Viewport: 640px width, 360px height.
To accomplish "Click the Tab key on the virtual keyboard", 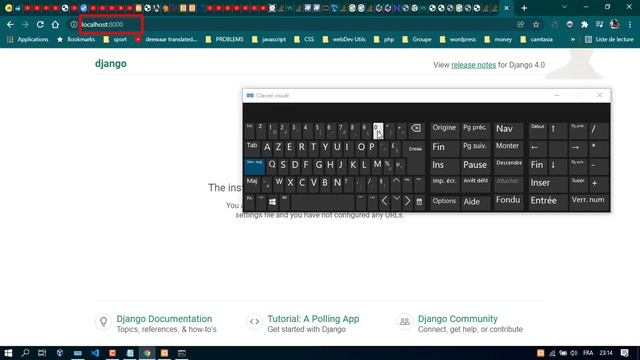I will click(252, 148).
